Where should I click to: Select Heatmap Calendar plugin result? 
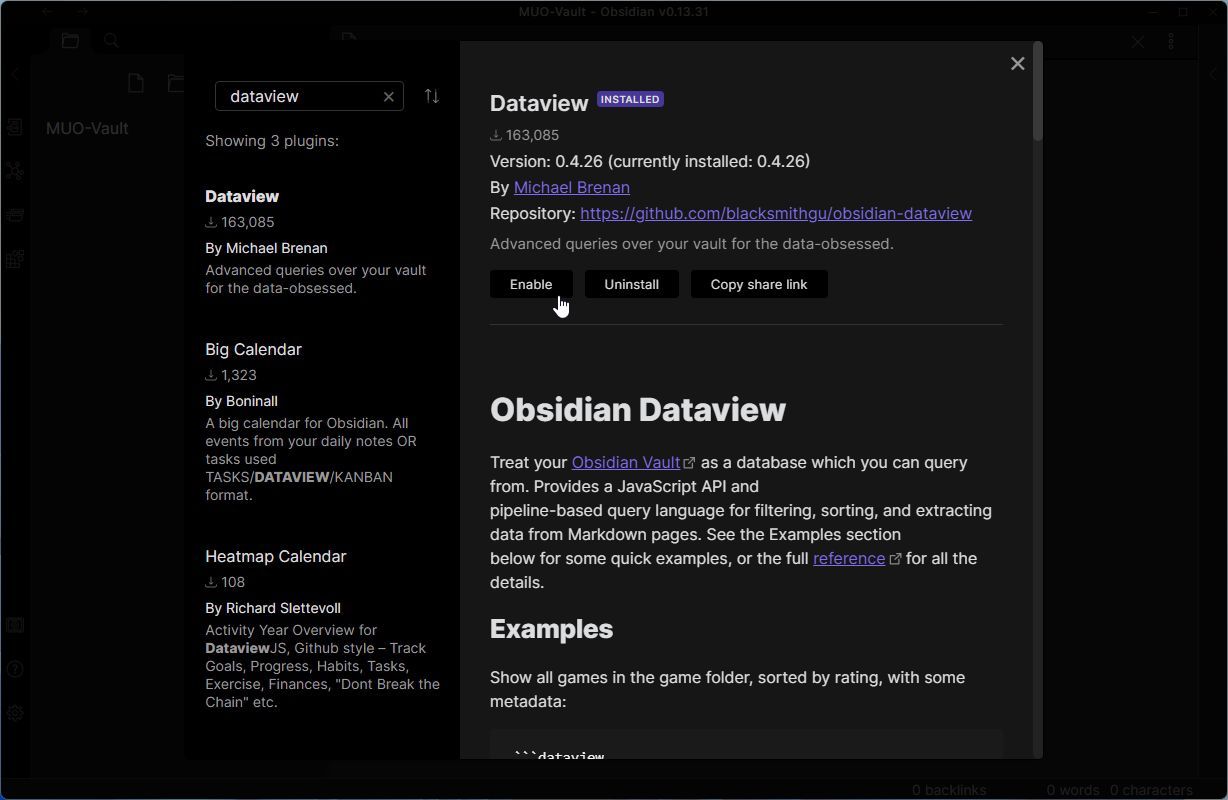320,628
